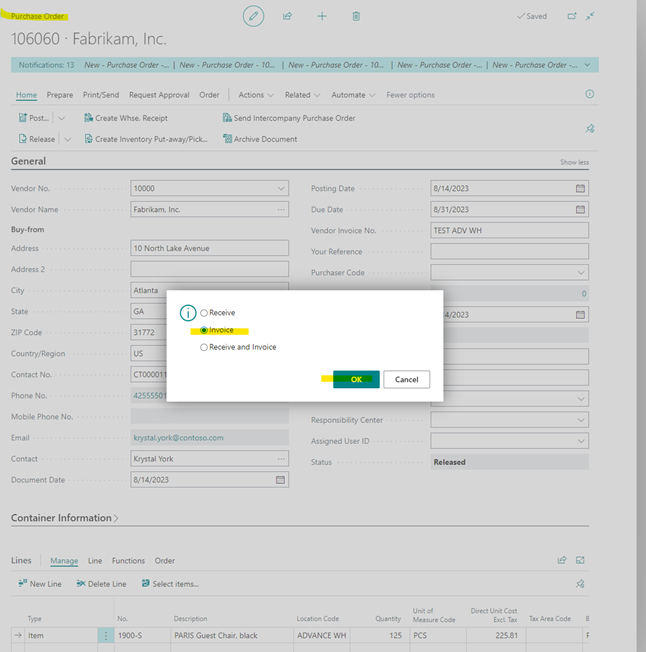Click the Lines pin icon
Viewport: 646px width, 652px height.
(x=580, y=584)
